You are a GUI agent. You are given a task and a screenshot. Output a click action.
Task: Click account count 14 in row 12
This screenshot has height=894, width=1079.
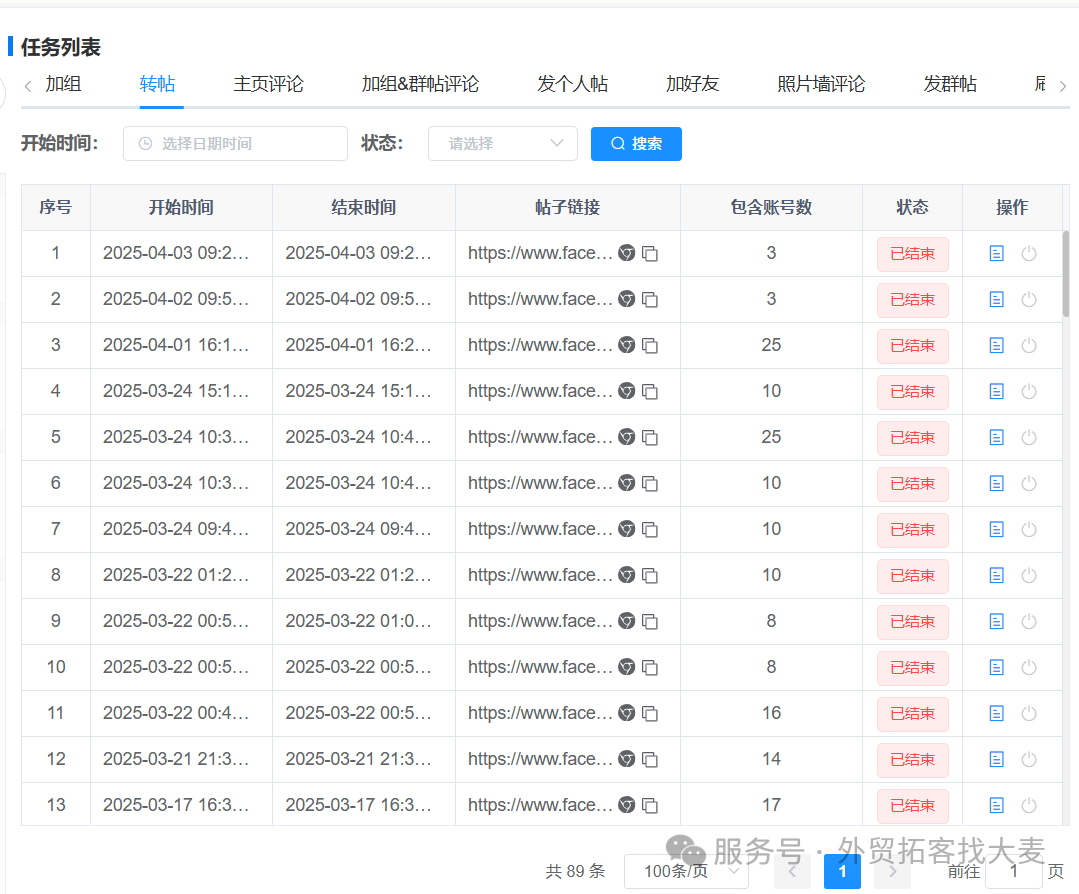771,759
